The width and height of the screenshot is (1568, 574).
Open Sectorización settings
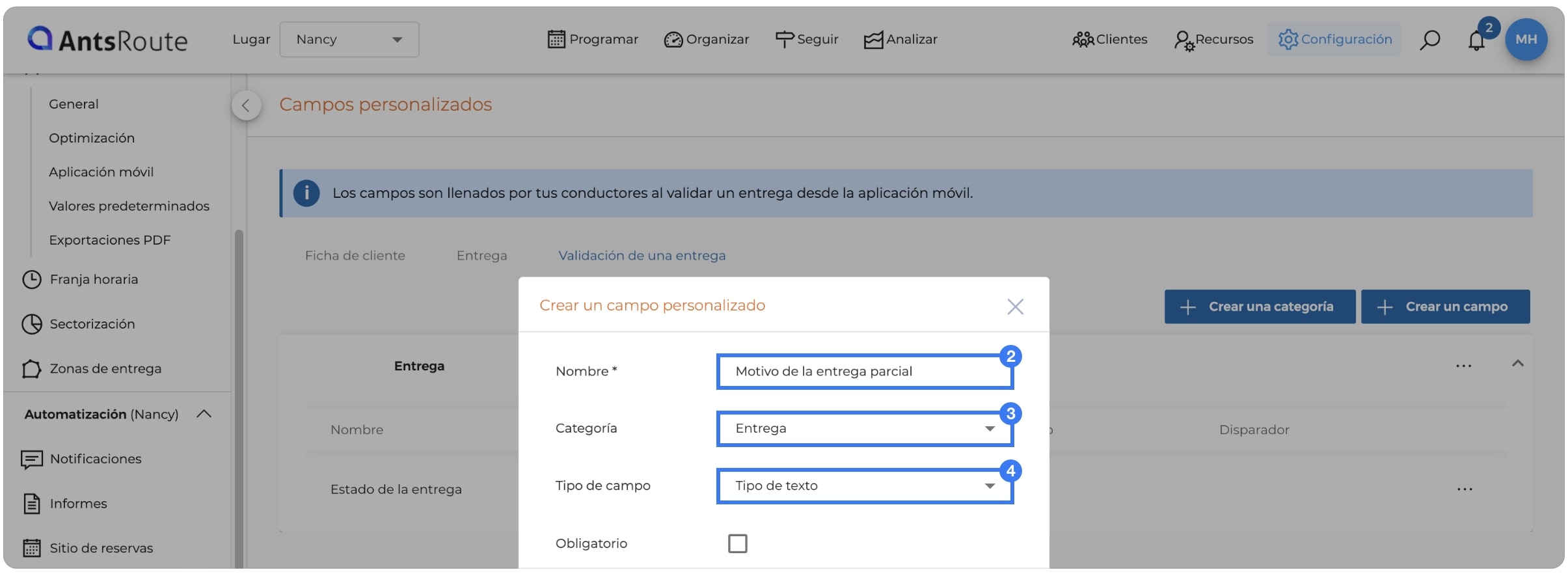pyautogui.click(x=78, y=323)
